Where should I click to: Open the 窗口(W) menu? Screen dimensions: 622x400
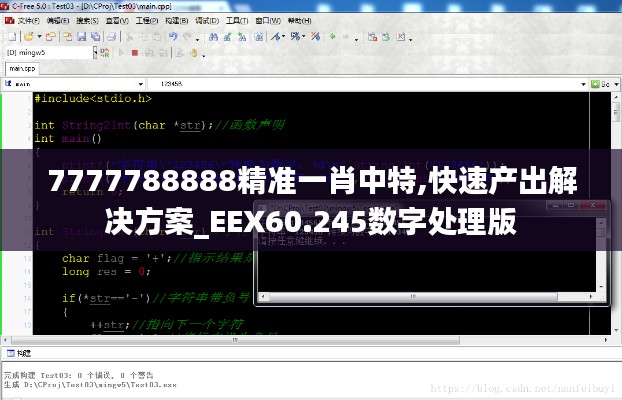[x=268, y=21]
